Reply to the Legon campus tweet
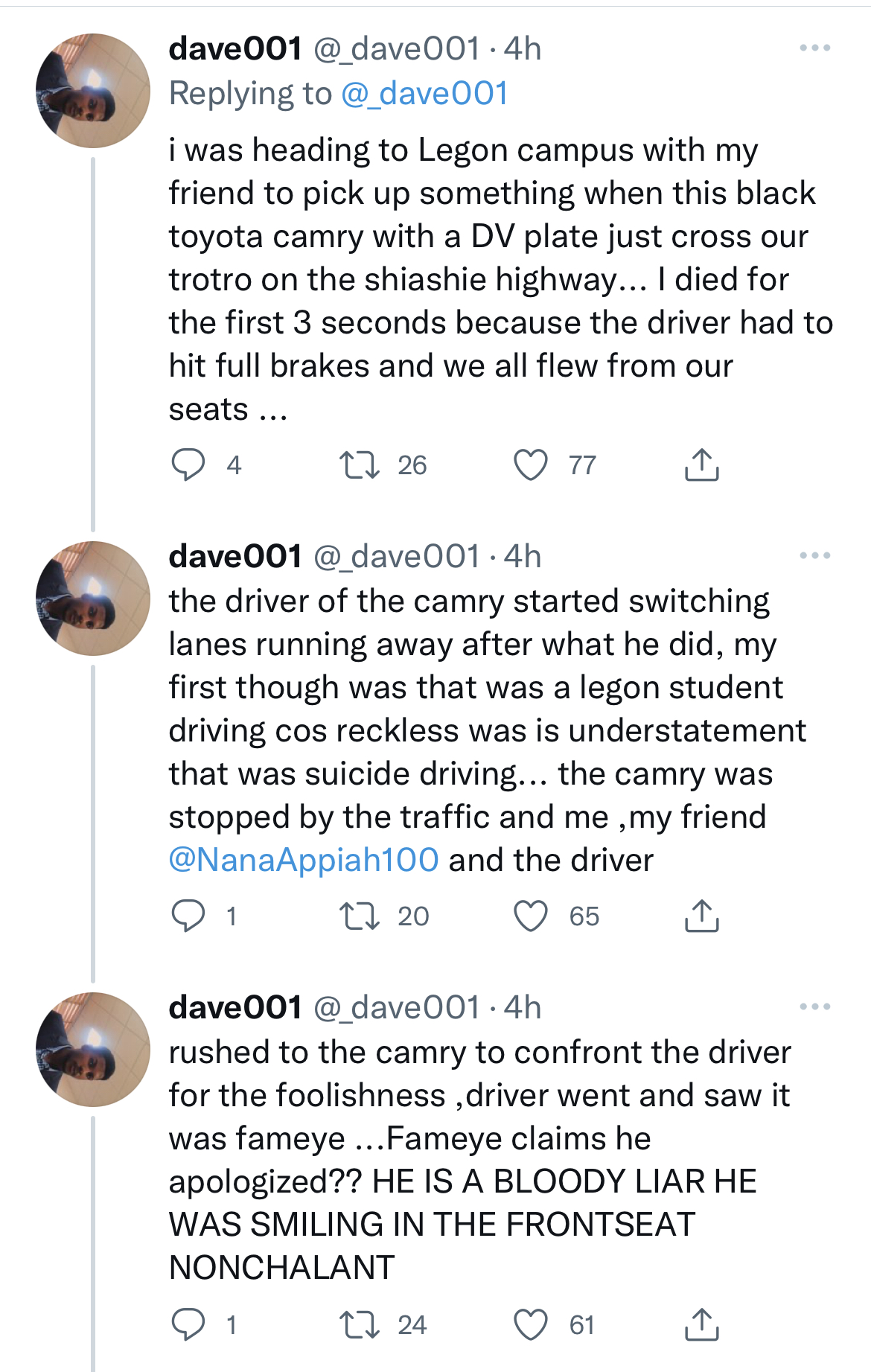Viewport: 871px width, 1372px height. 188,465
